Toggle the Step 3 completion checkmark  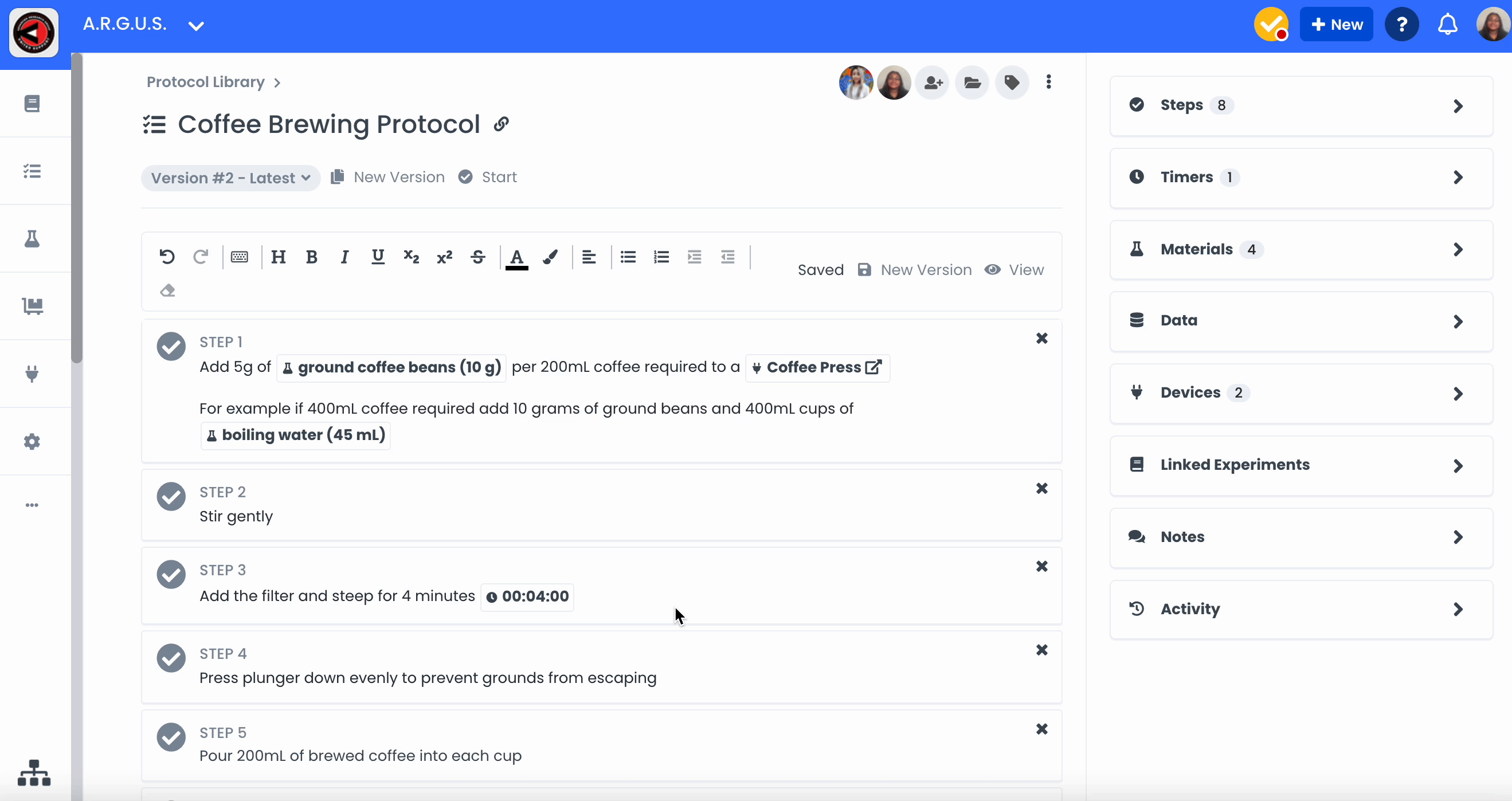pos(171,574)
